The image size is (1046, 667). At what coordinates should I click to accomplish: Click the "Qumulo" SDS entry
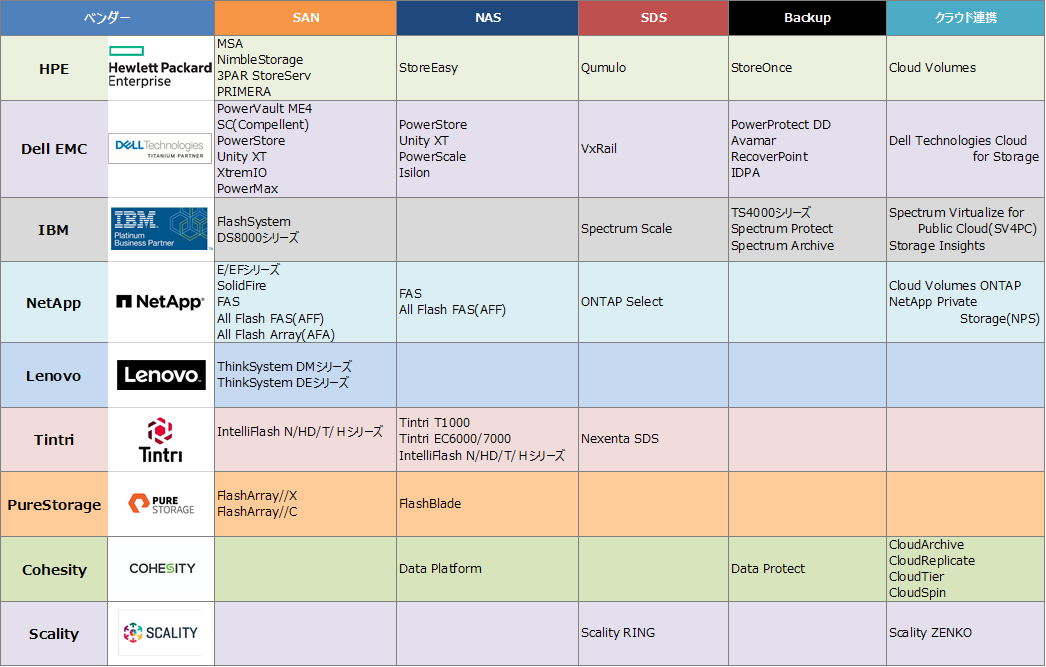[603, 67]
